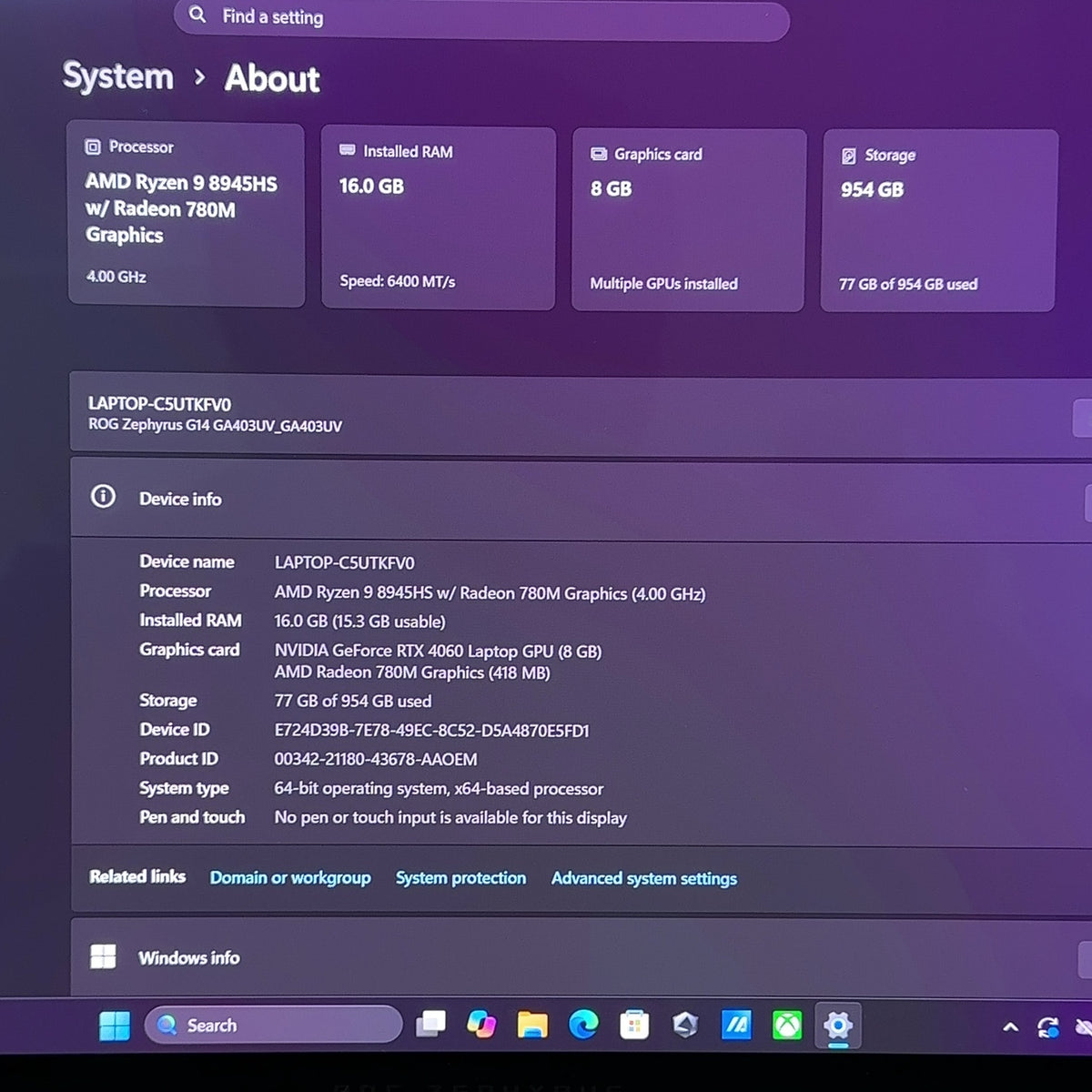The width and height of the screenshot is (1092, 1092).
Task: Open Domain or workgroup link
Action: tap(290, 878)
